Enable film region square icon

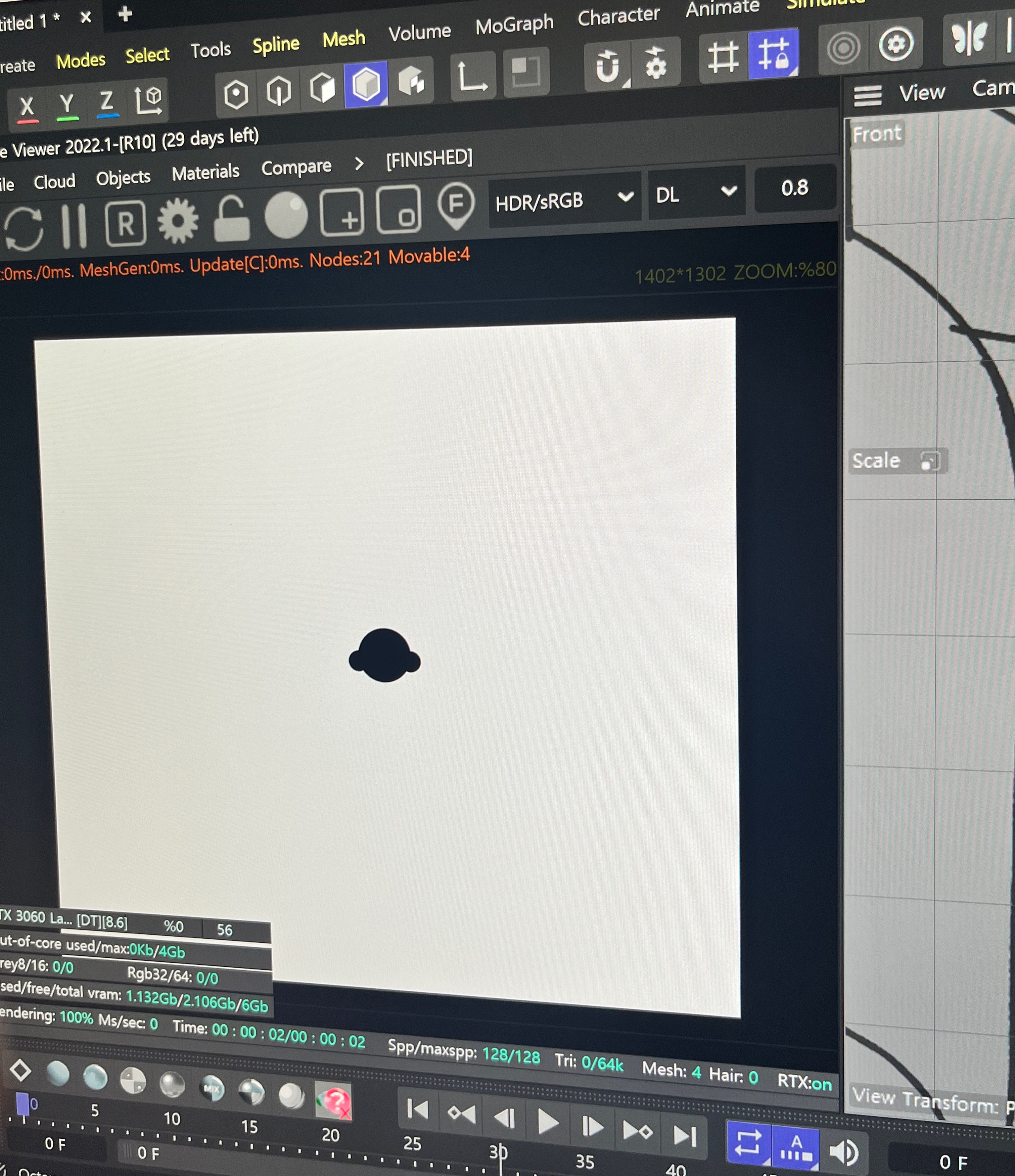(x=399, y=210)
